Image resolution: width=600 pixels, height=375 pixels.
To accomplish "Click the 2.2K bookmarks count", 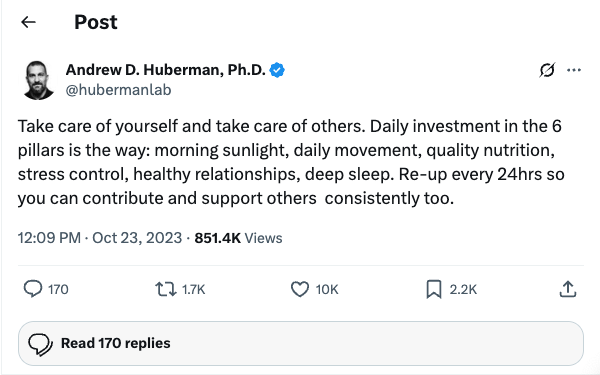I will click(x=463, y=290).
